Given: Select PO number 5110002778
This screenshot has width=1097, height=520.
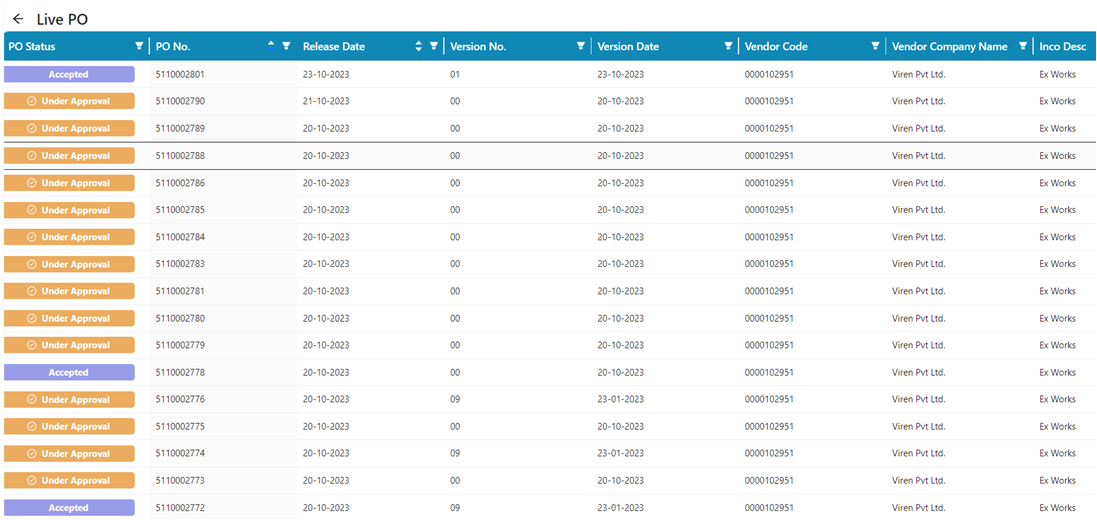Looking at the screenshot, I should (181, 372).
